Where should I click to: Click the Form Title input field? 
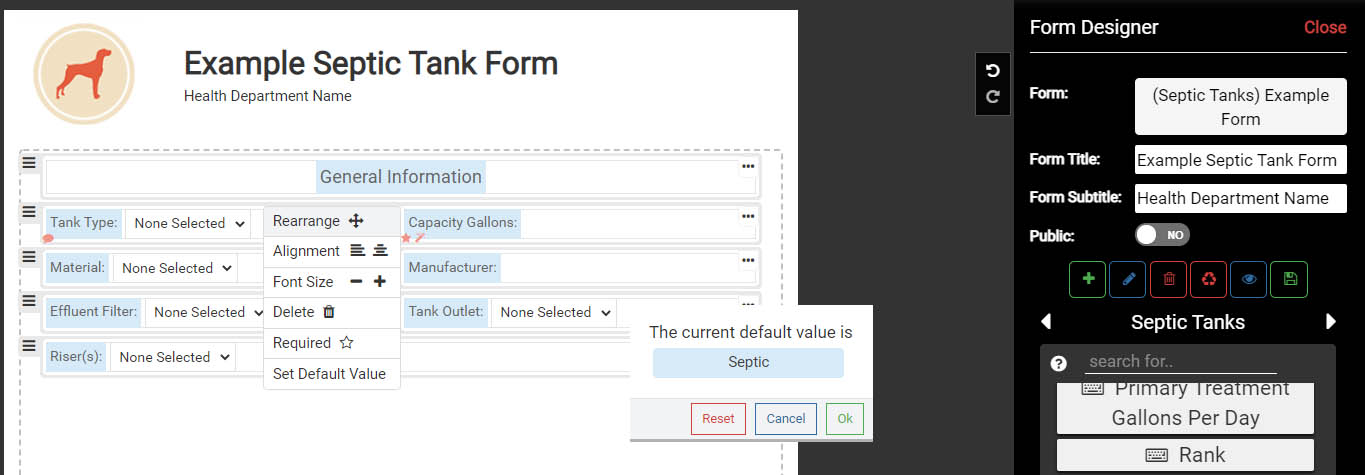pyautogui.click(x=1241, y=160)
